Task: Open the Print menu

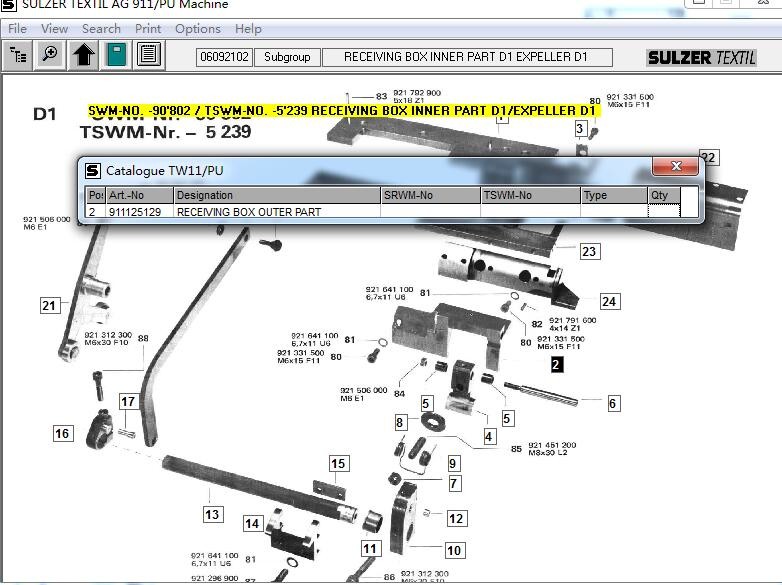Action: pyautogui.click(x=148, y=29)
